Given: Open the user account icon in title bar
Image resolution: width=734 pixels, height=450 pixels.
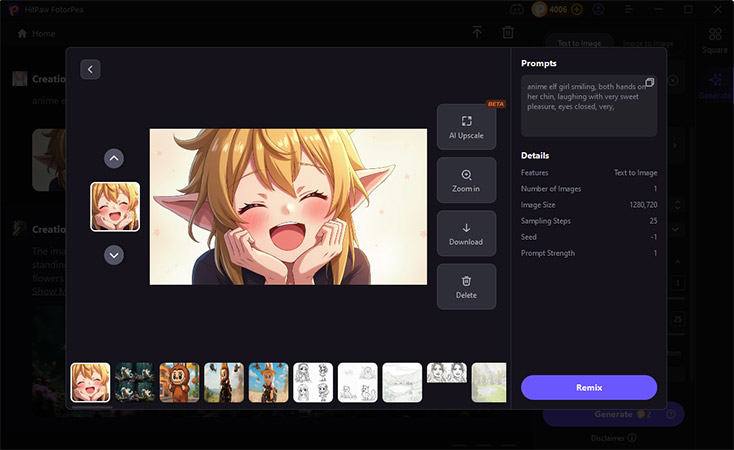Looking at the screenshot, I should pos(598,9).
